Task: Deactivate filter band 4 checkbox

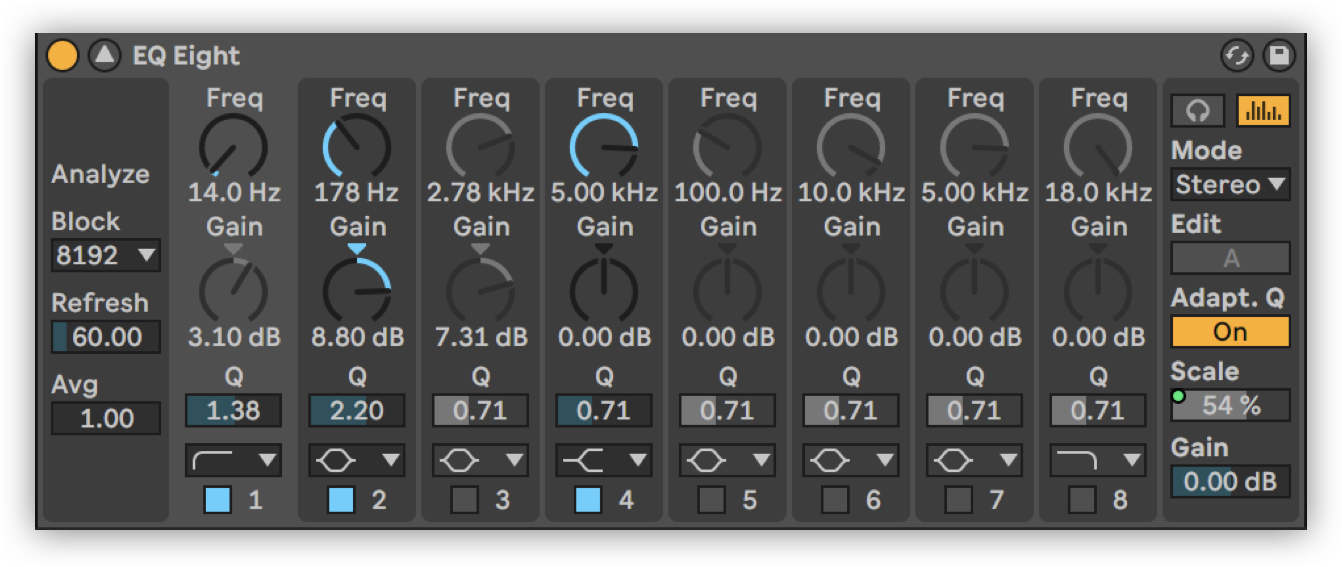Action: point(588,499)
